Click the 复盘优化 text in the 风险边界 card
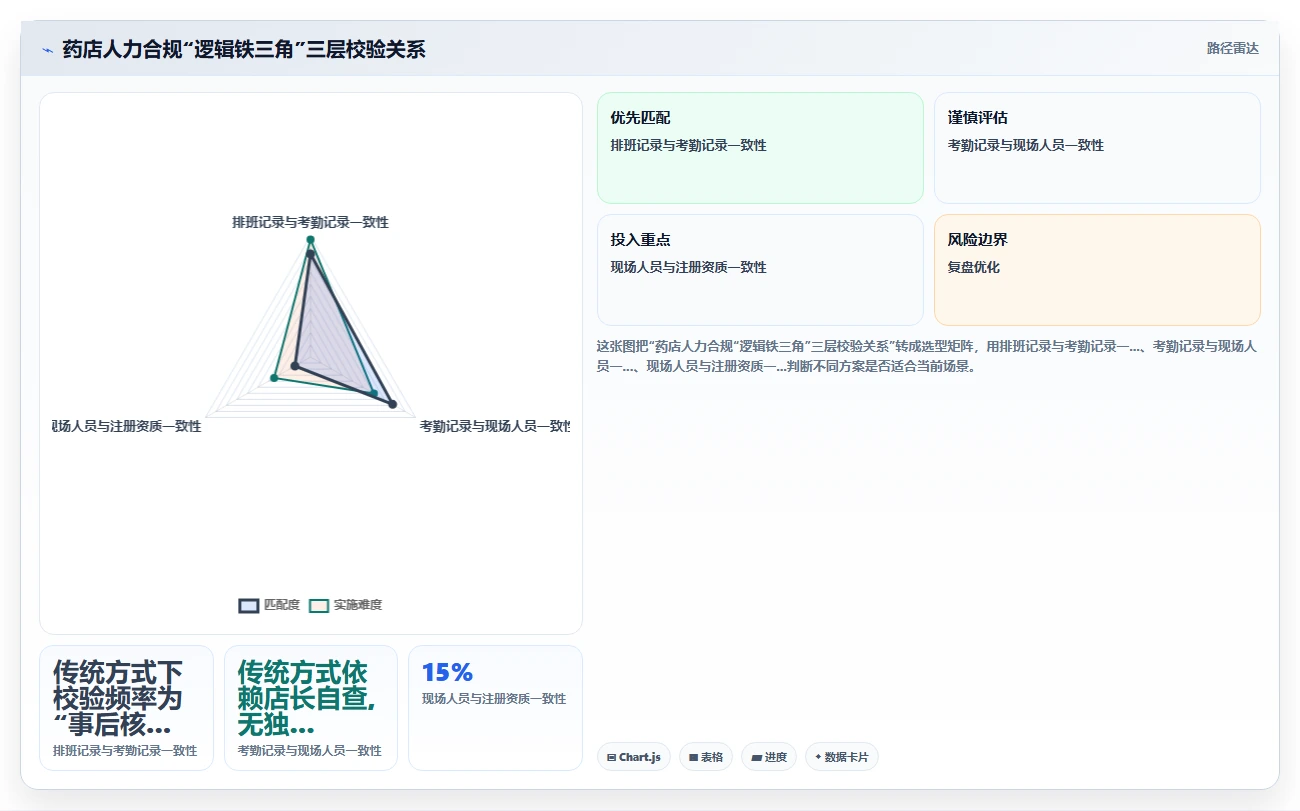This screenshot has width=1300, height=811. (973, 267)
